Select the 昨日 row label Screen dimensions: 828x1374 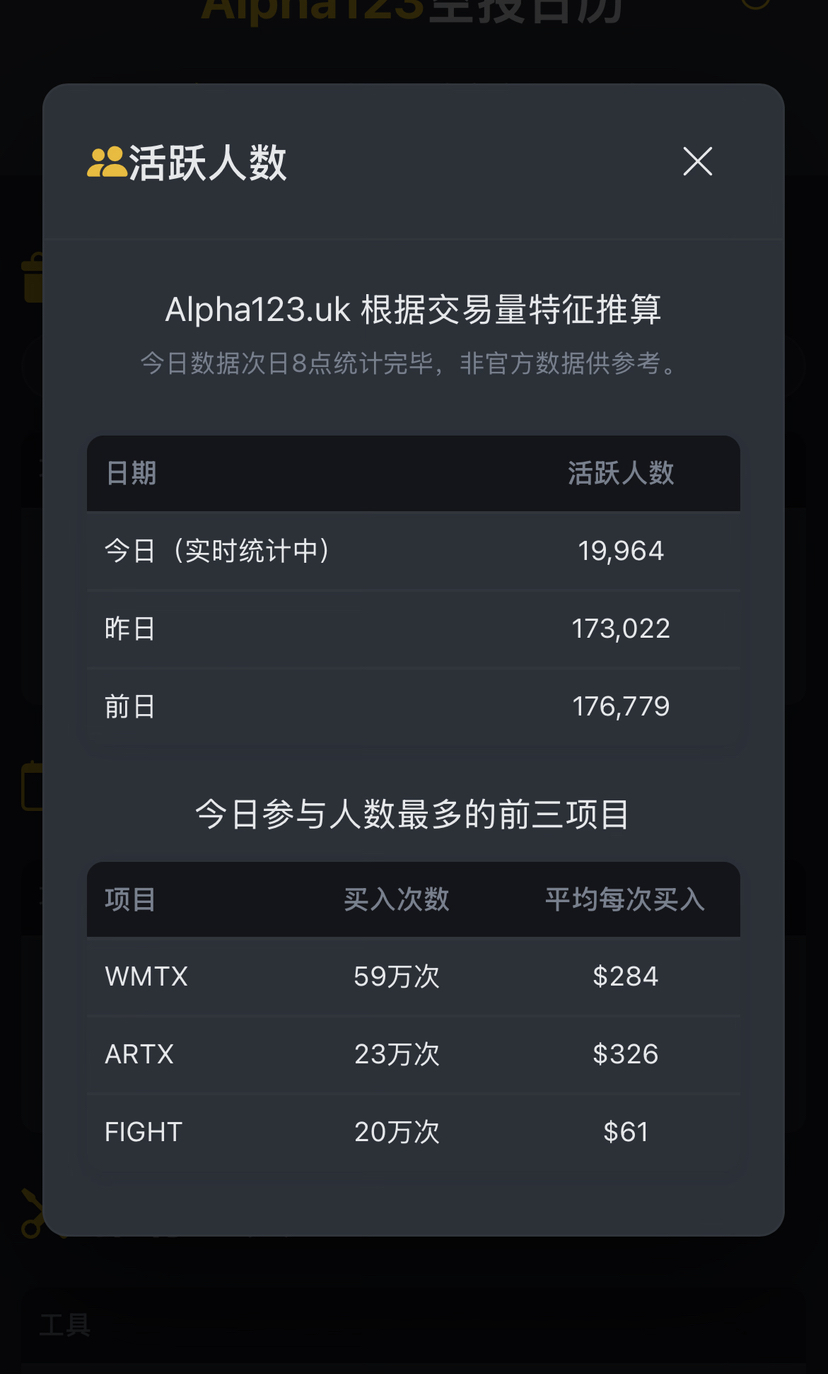point(131,629)
